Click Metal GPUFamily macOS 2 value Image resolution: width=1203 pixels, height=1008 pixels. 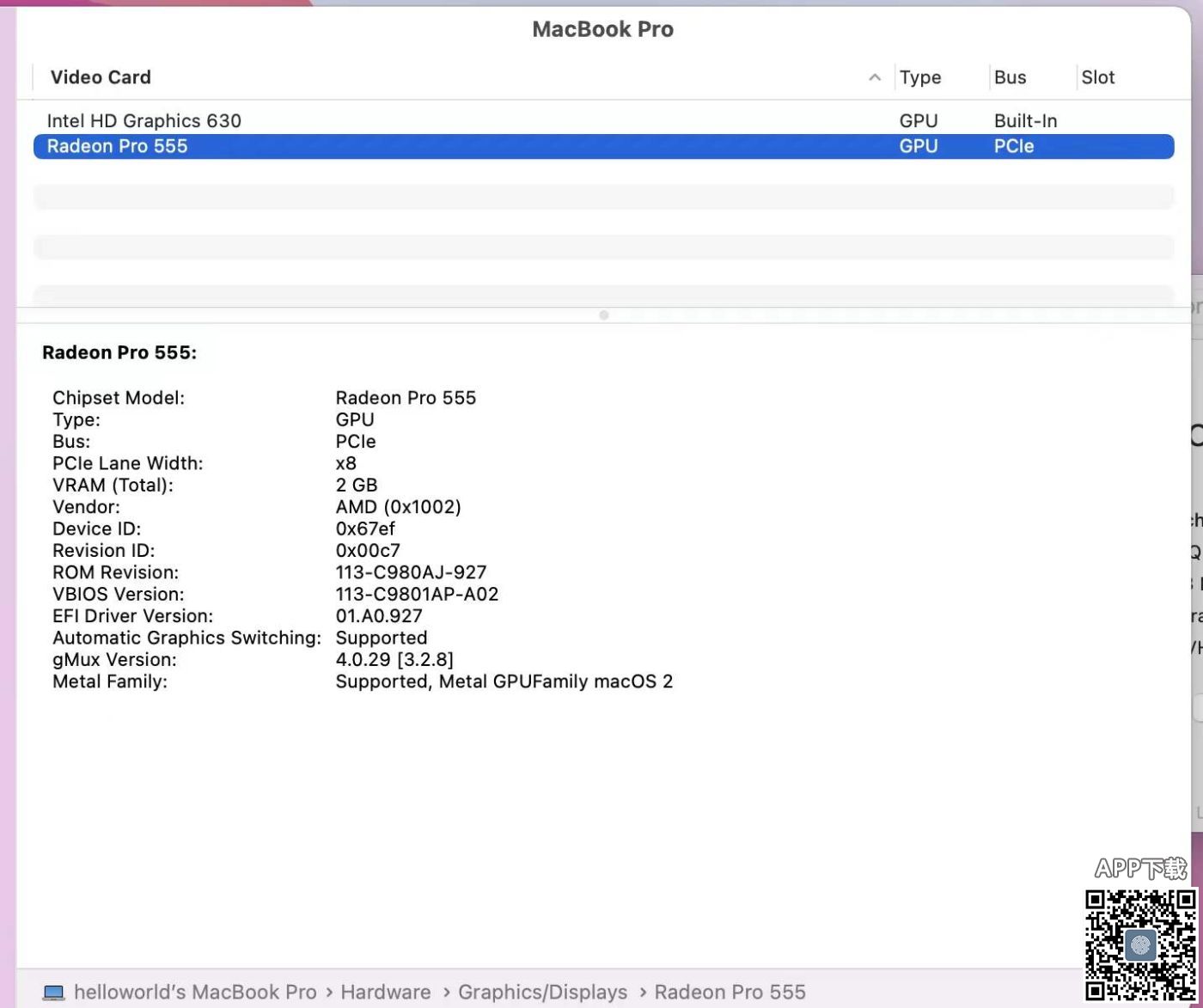coord(504,681)
